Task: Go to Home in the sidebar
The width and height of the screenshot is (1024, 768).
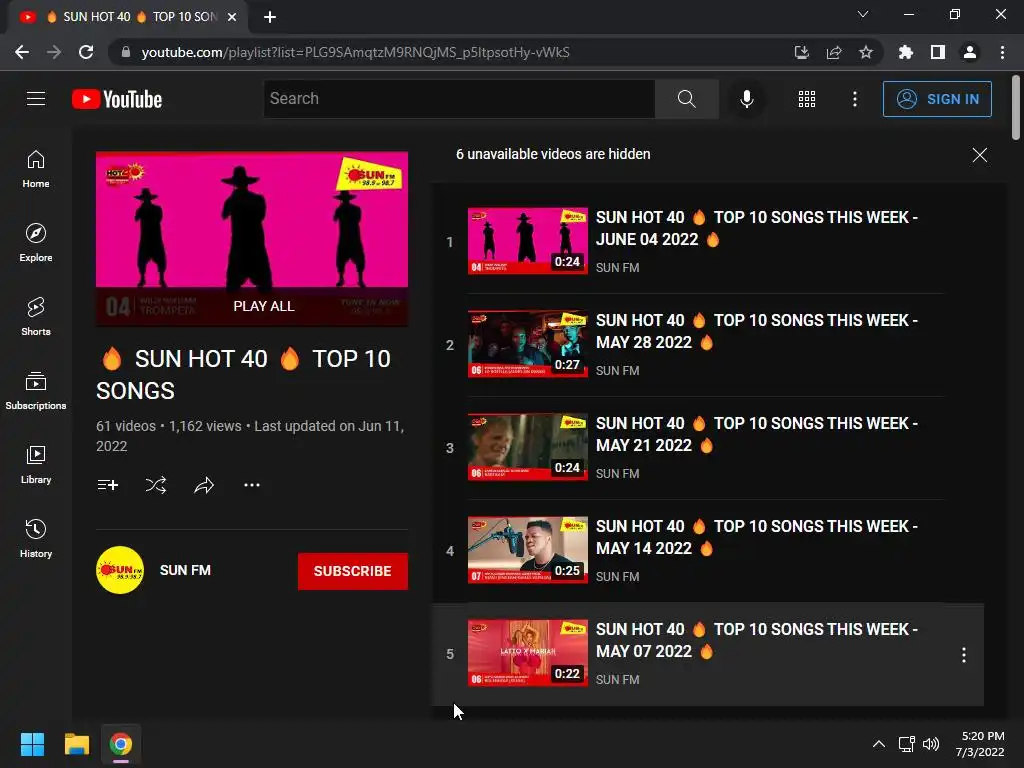Action: [x=36, y=168]
